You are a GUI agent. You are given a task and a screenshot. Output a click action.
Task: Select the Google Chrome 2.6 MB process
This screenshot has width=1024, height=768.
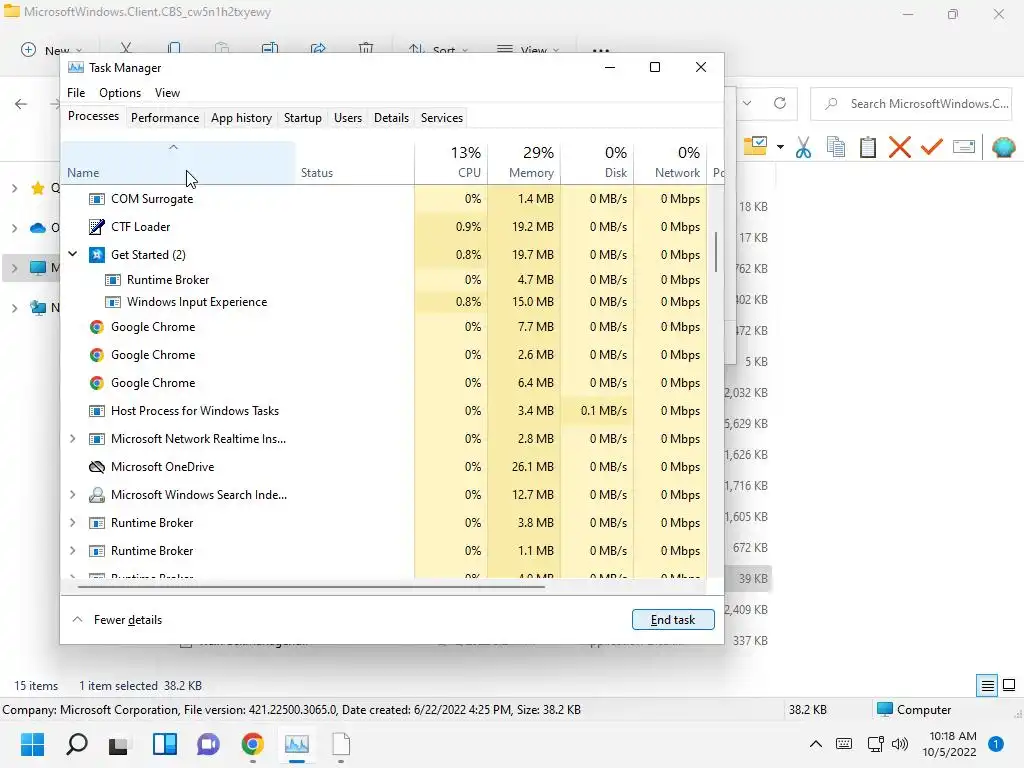click(x=383, y=355)
